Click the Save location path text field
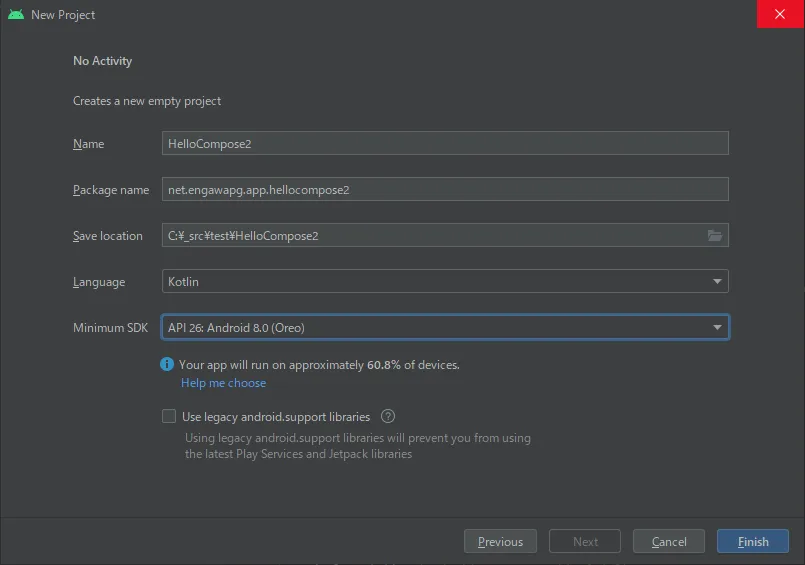 tap(430, 236)
